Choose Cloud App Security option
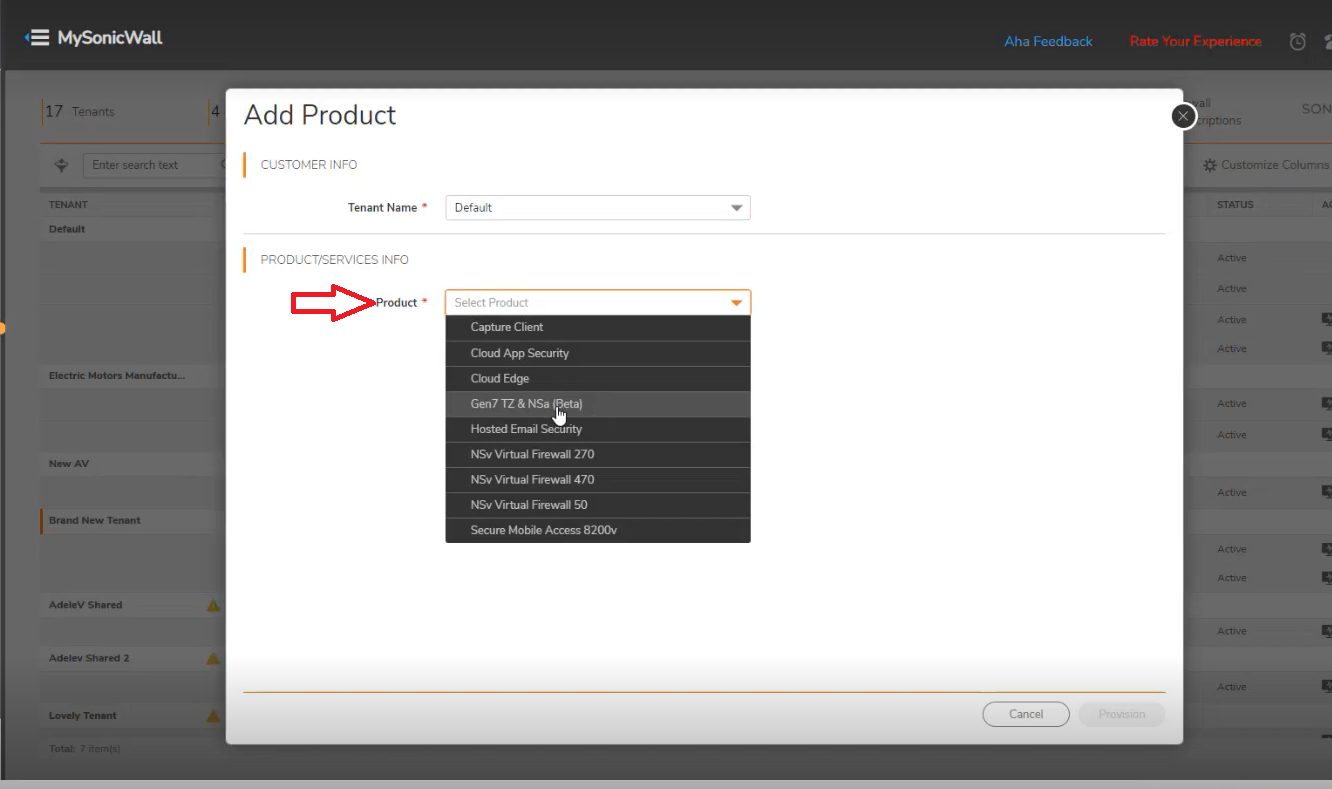 (519, 353)
